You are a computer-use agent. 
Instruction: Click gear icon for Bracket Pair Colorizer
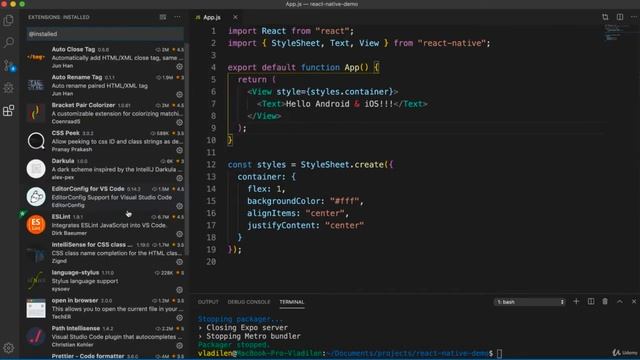(180, 122)
